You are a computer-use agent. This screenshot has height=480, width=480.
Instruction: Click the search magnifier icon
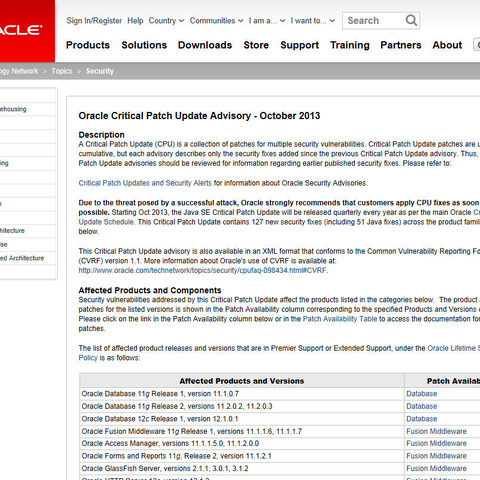point(411,21)
